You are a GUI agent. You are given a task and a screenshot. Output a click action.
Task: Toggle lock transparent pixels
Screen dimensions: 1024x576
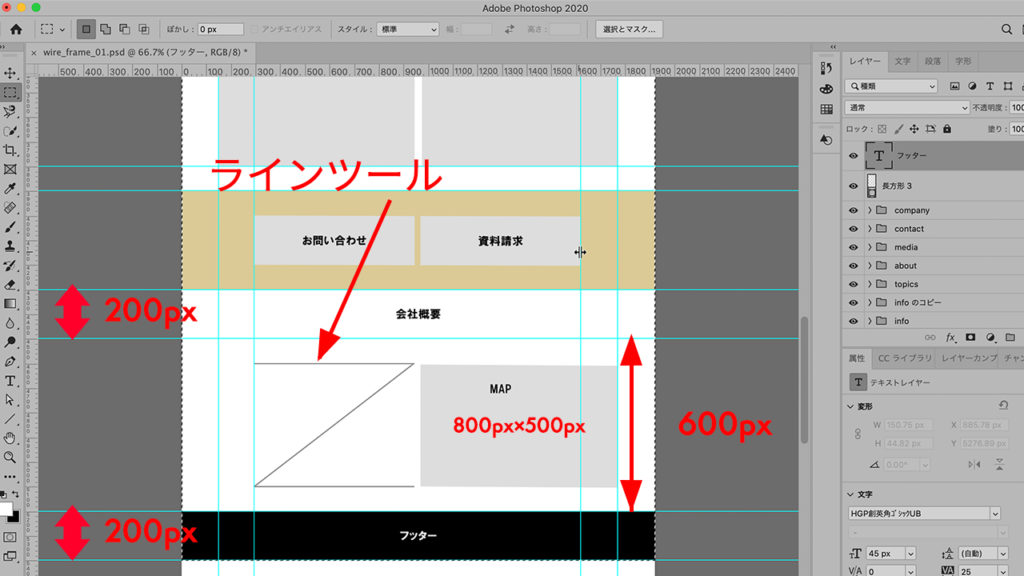[882, 129]
